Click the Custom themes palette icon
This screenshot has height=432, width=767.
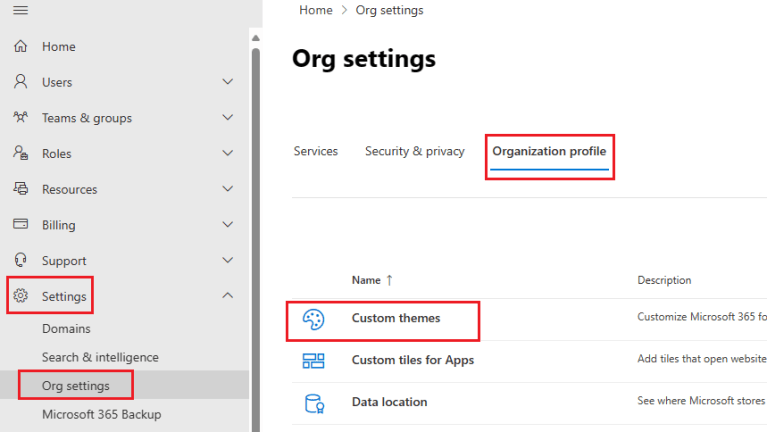pyautogui.click(x=313, y=319)
